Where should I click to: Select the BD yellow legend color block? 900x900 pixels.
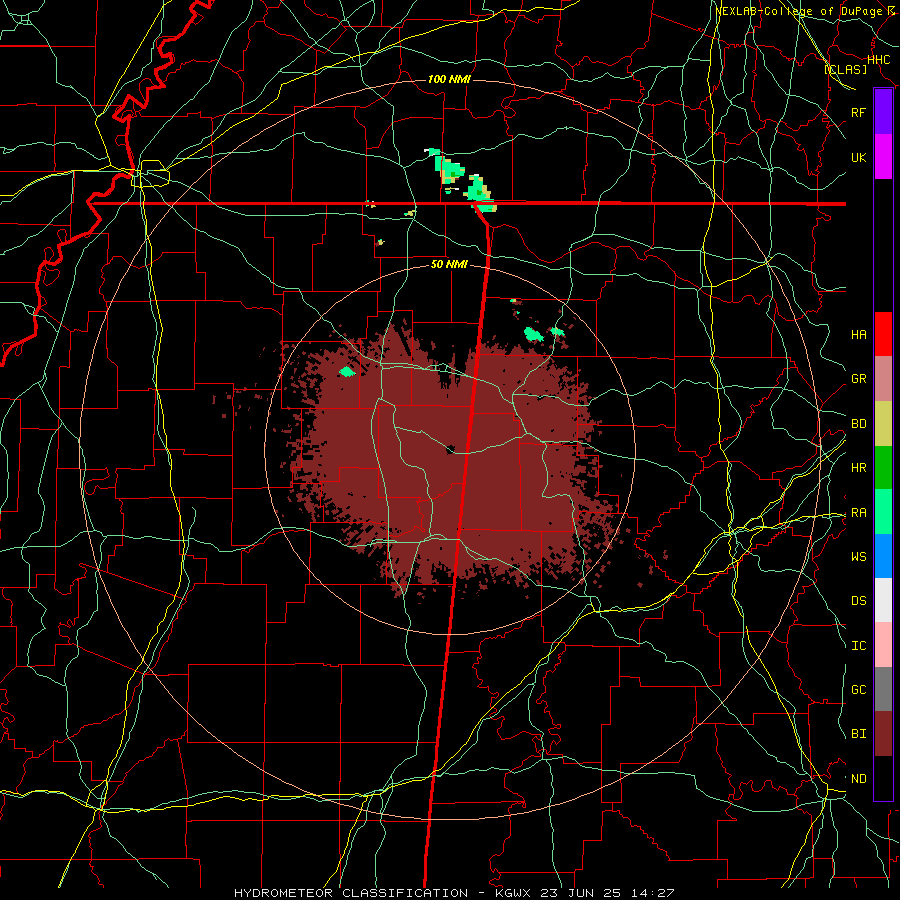pos(883,424)
